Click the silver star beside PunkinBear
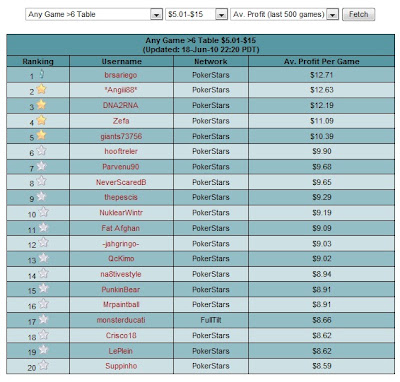400x382 pixels. [x=44, y=288]
